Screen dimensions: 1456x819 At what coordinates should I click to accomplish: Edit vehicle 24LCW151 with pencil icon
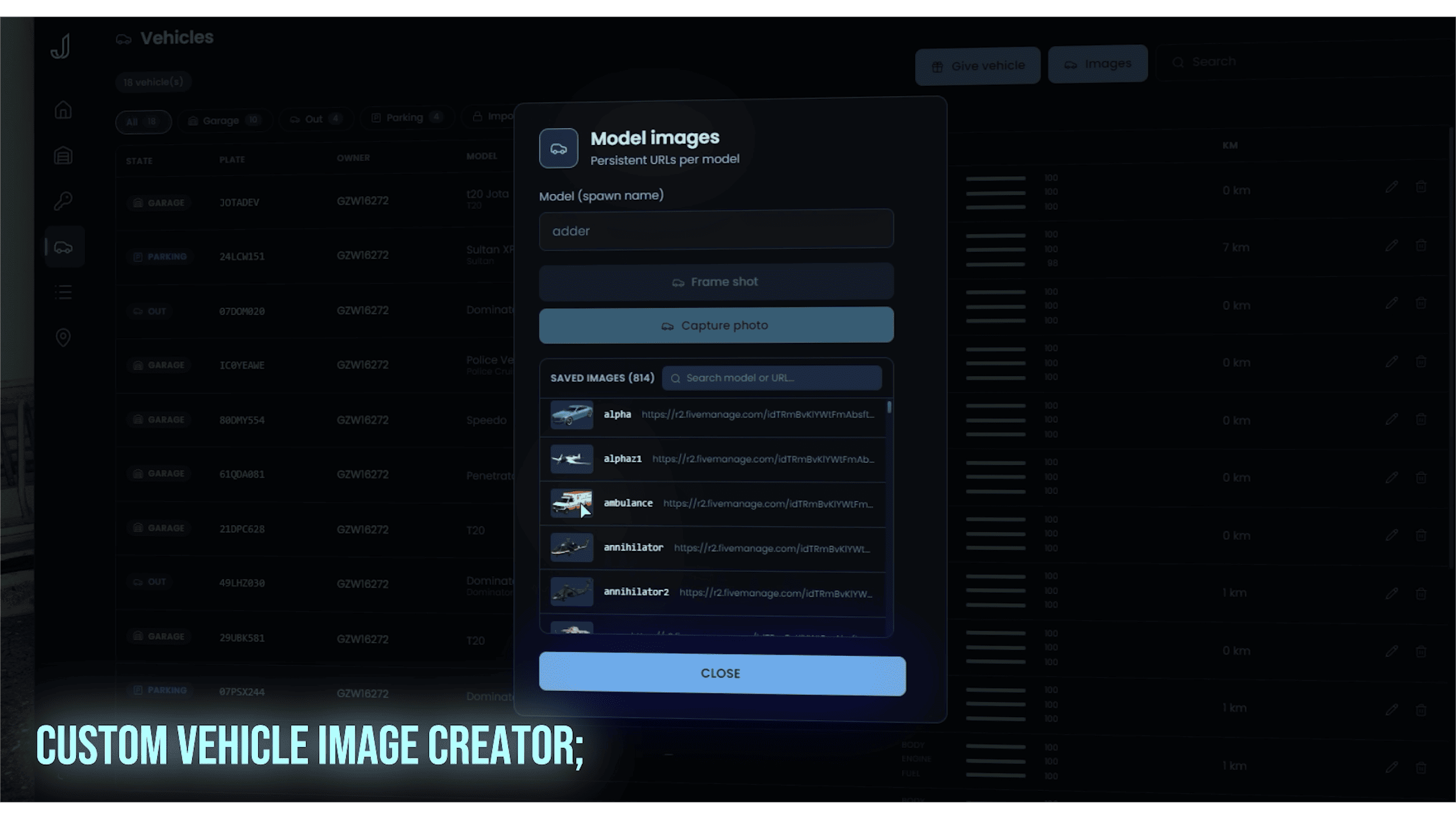tap(1392, 245)
